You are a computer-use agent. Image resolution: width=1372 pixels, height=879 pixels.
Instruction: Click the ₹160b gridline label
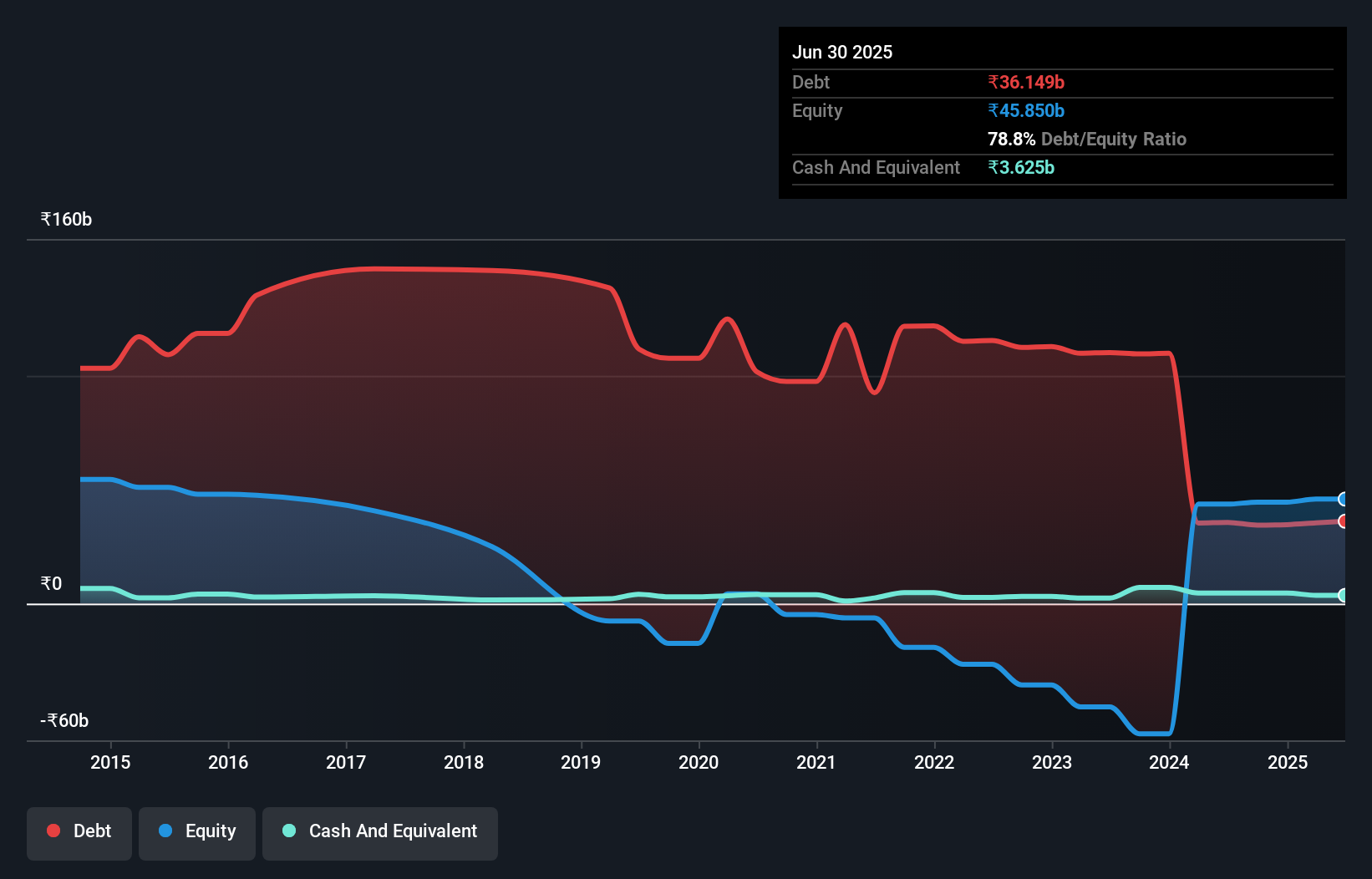(64, 219)
